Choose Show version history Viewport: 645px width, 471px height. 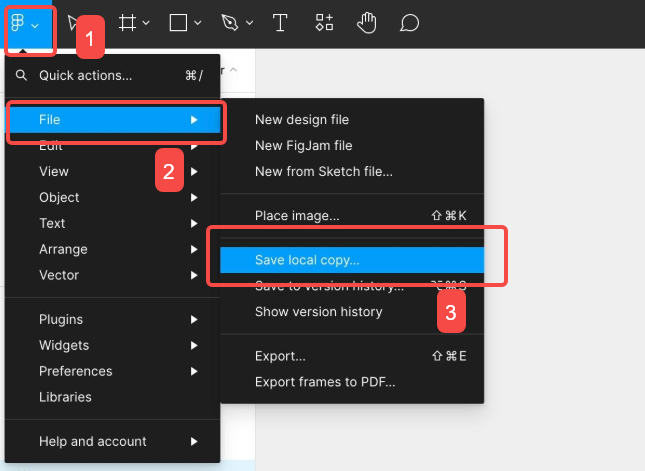click(352, 312)
